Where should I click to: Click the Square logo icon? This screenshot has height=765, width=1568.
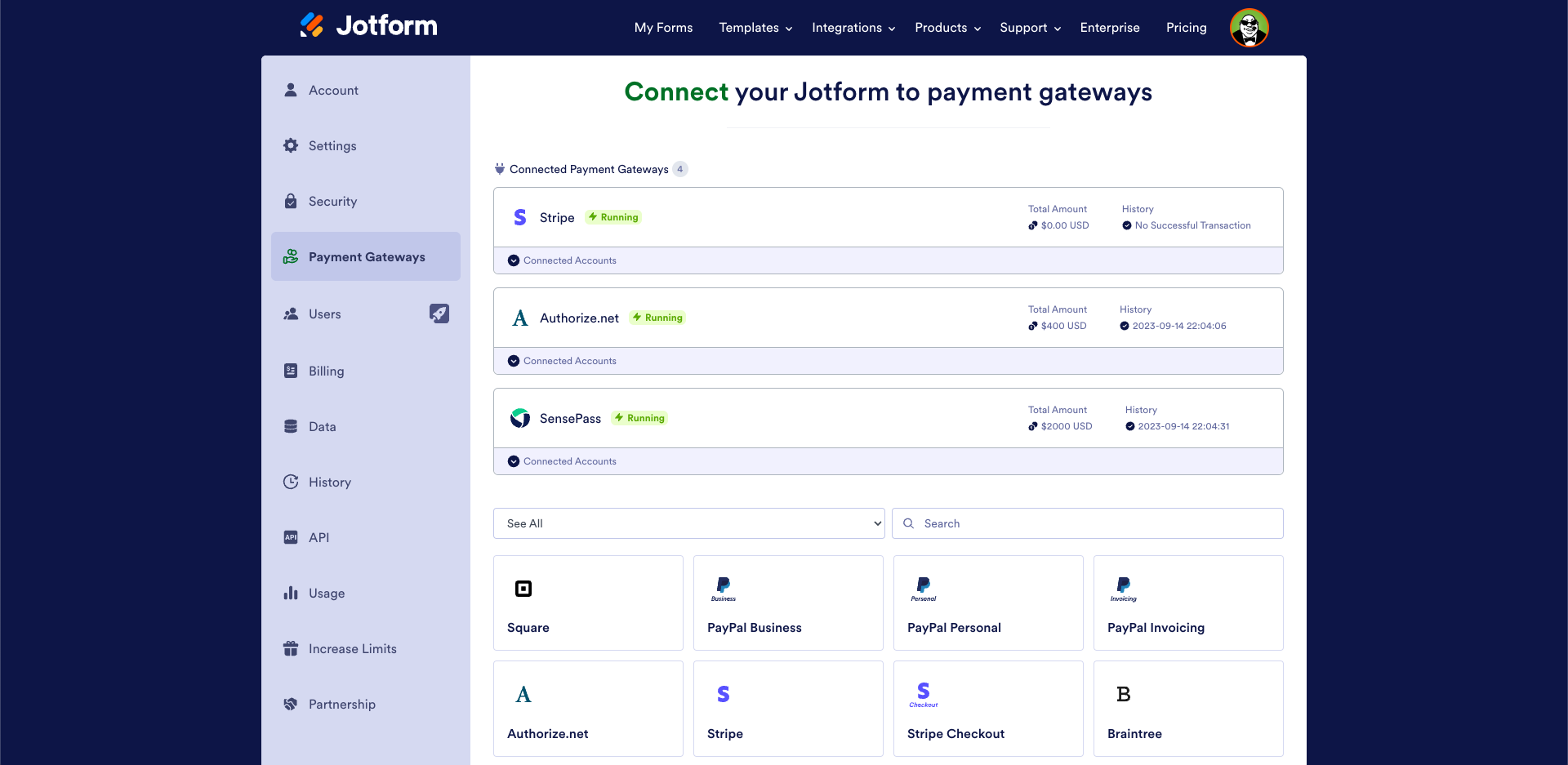pyautogui.click(x=523, y=589)
